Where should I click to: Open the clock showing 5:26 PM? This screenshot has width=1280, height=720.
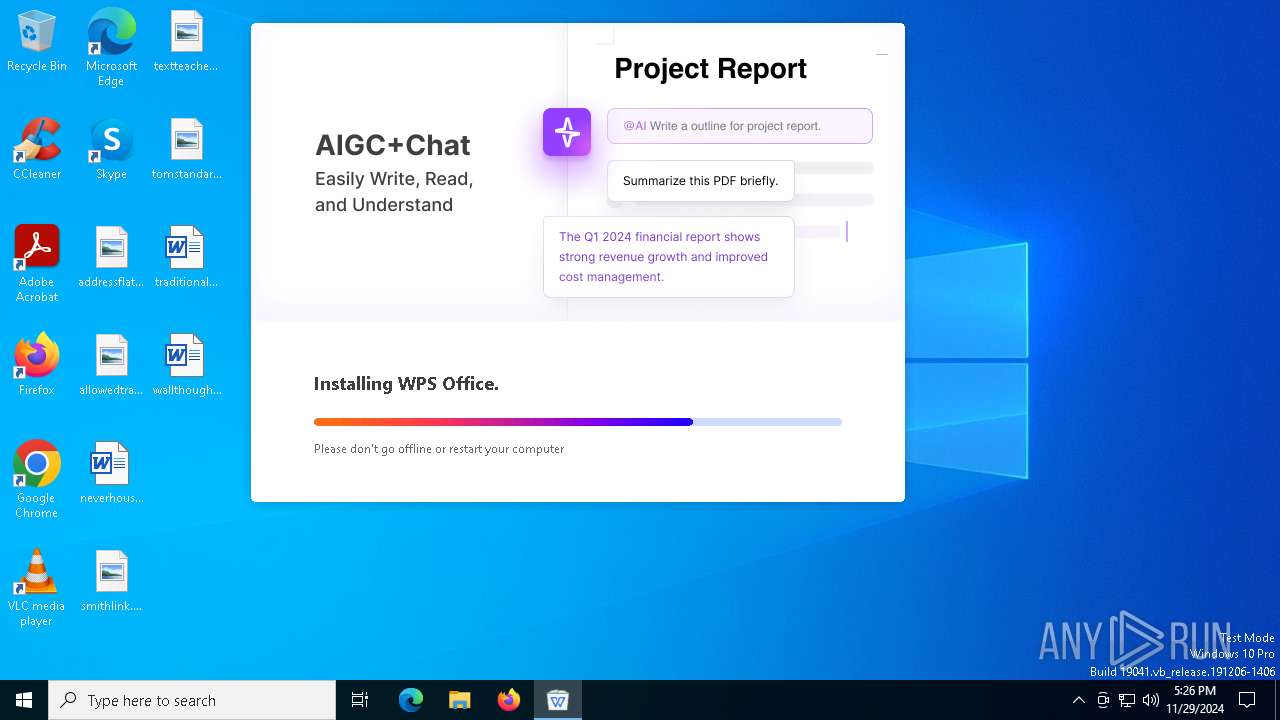pyautogui.click(x=1195, y=700)
